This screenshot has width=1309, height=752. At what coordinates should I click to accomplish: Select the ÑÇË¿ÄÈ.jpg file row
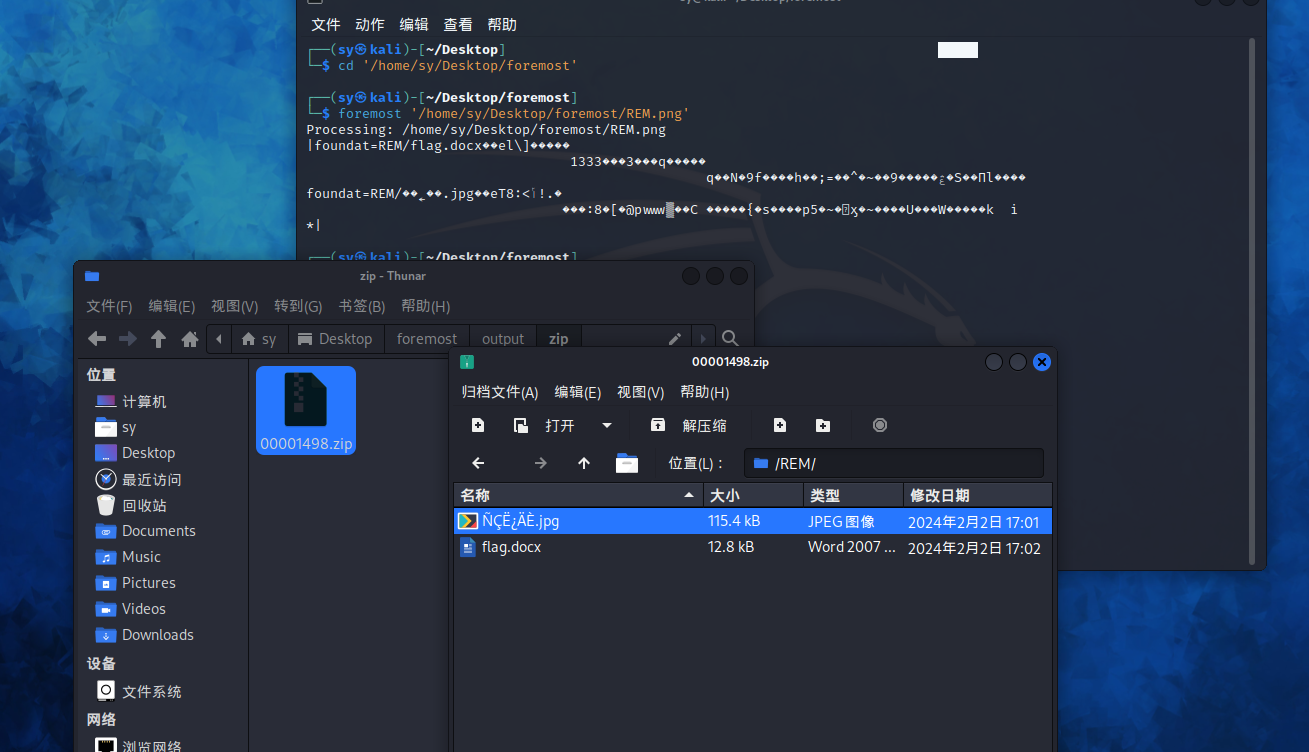click(753, 521)
